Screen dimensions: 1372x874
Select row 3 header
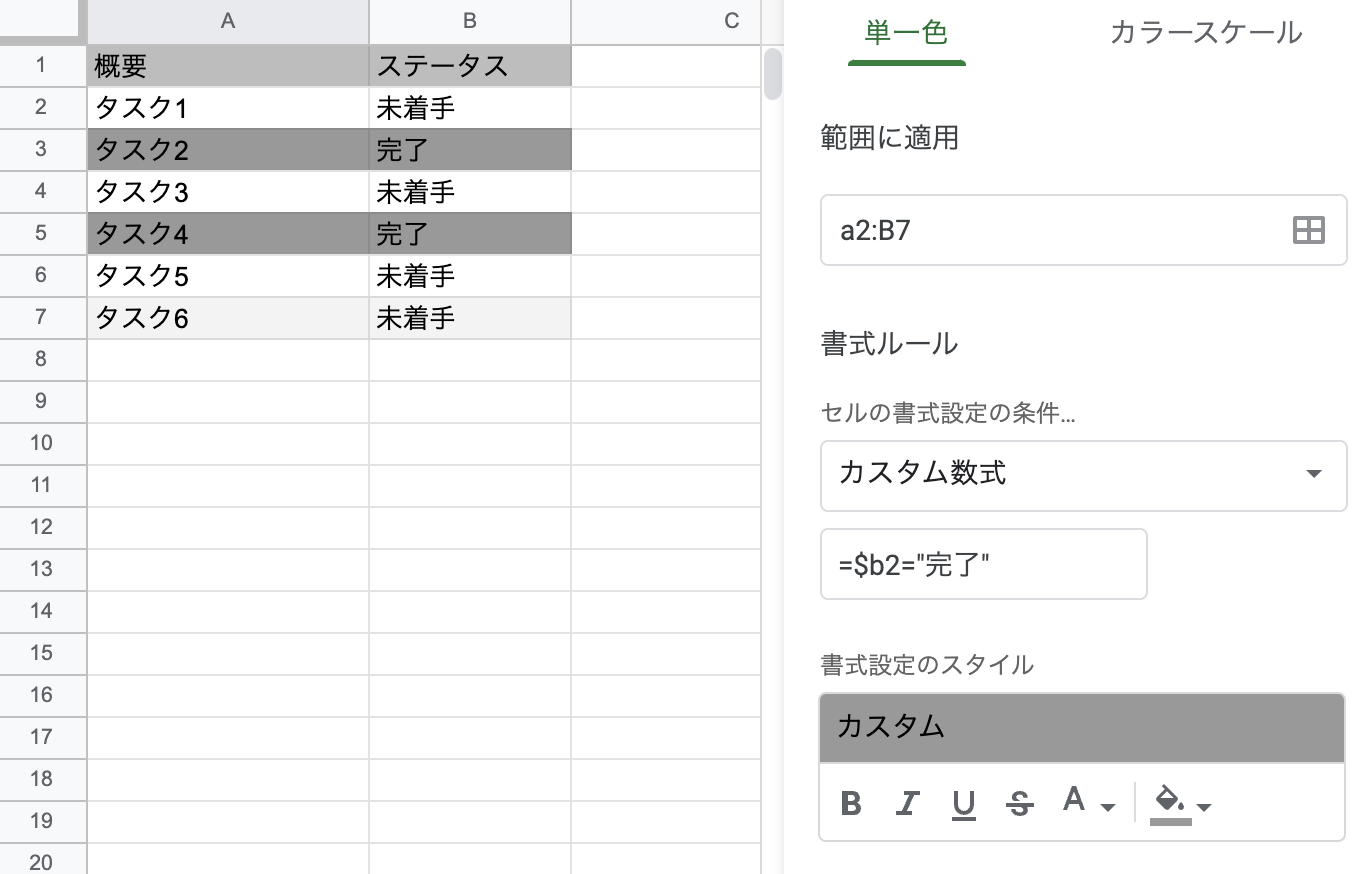(x=41, y=149)
